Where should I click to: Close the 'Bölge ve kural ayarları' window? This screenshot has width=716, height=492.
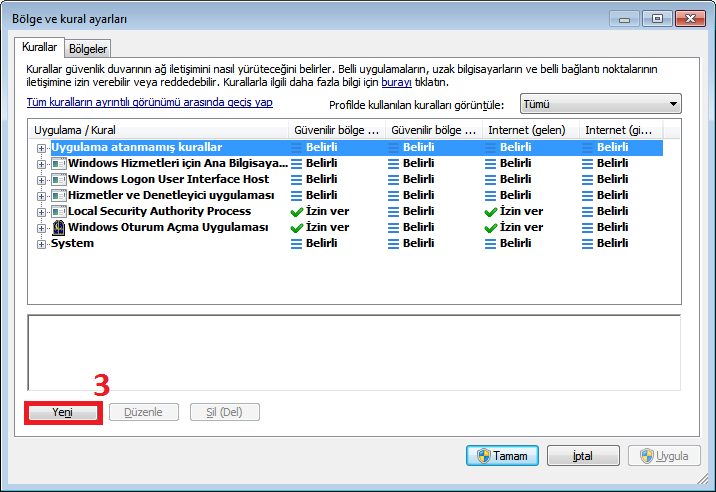pyautogui.click(x=690, y=19)
